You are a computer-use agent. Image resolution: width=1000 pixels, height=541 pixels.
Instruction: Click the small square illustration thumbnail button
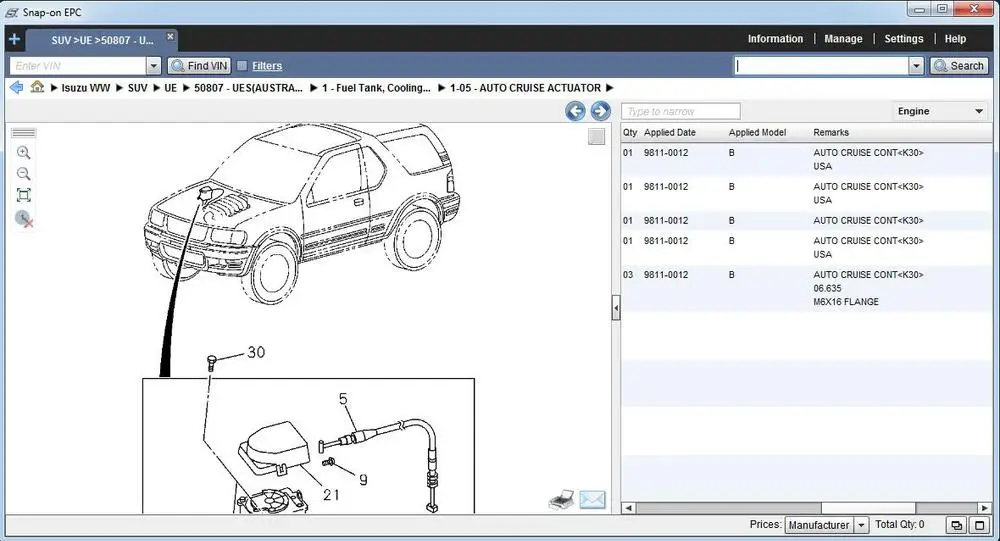[x=596, y=137]
